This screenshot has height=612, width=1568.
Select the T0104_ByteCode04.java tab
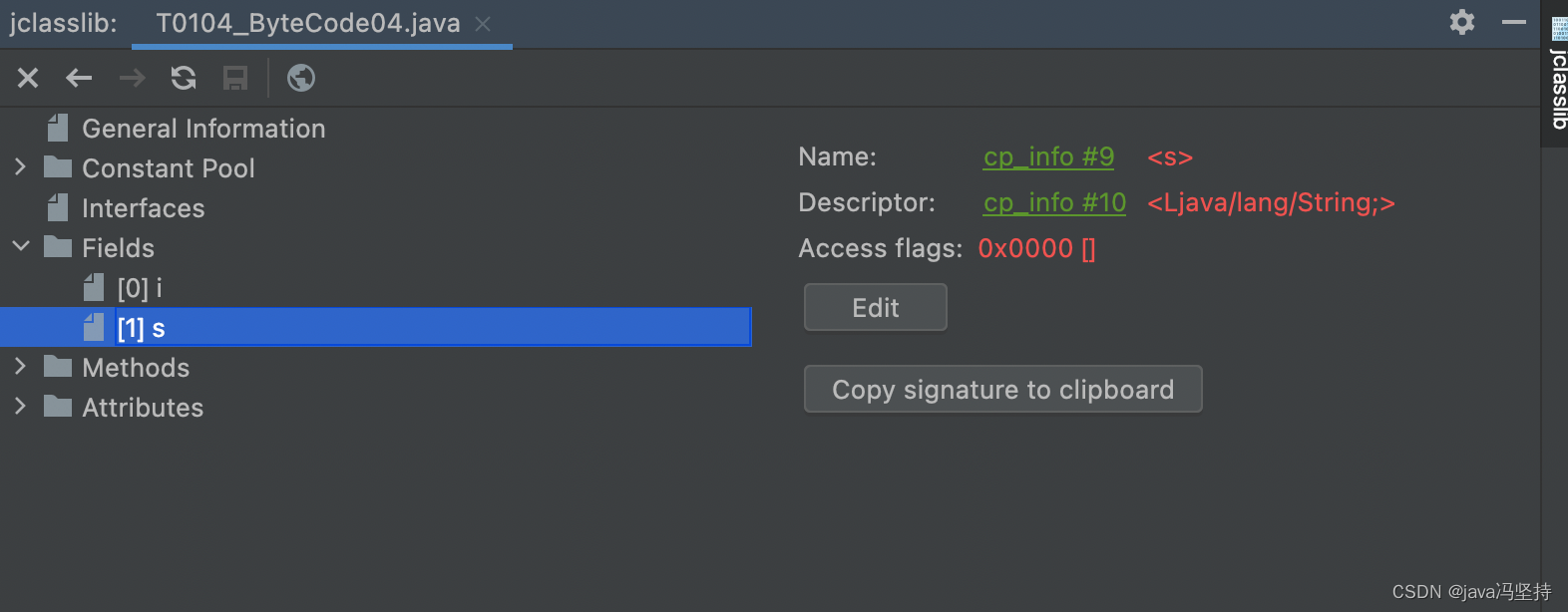point(308,23)
